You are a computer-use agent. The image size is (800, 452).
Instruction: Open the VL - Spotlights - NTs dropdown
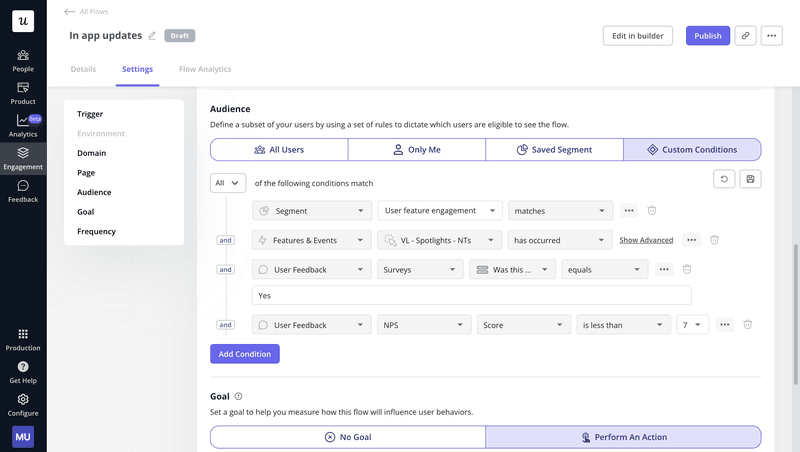440,240
